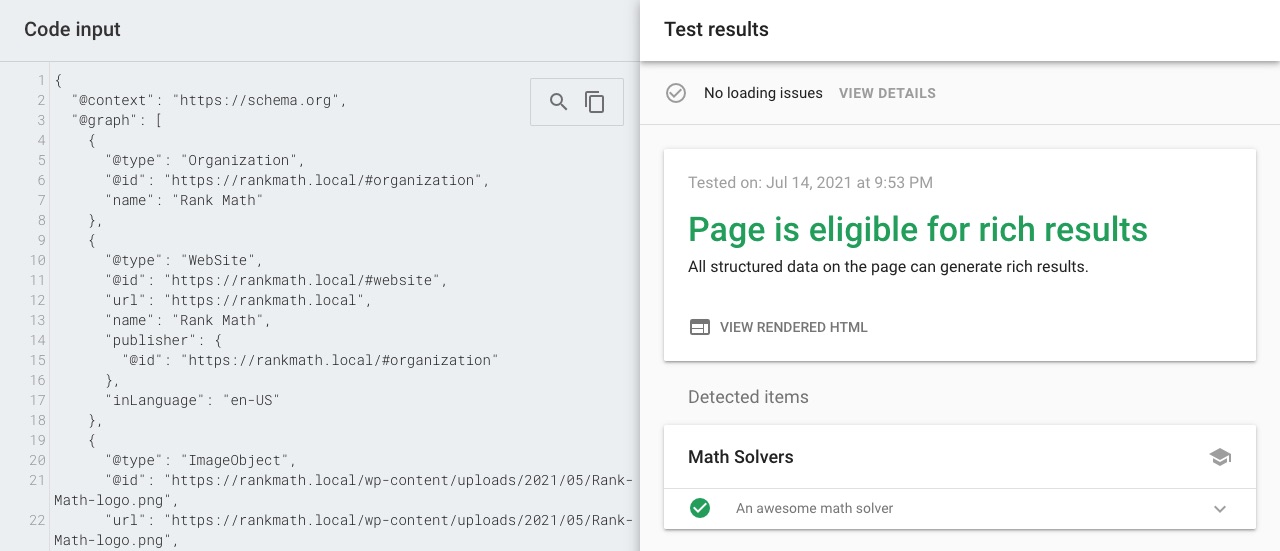Click the graduation cap Math Solvers icon

coord(1219,457)
